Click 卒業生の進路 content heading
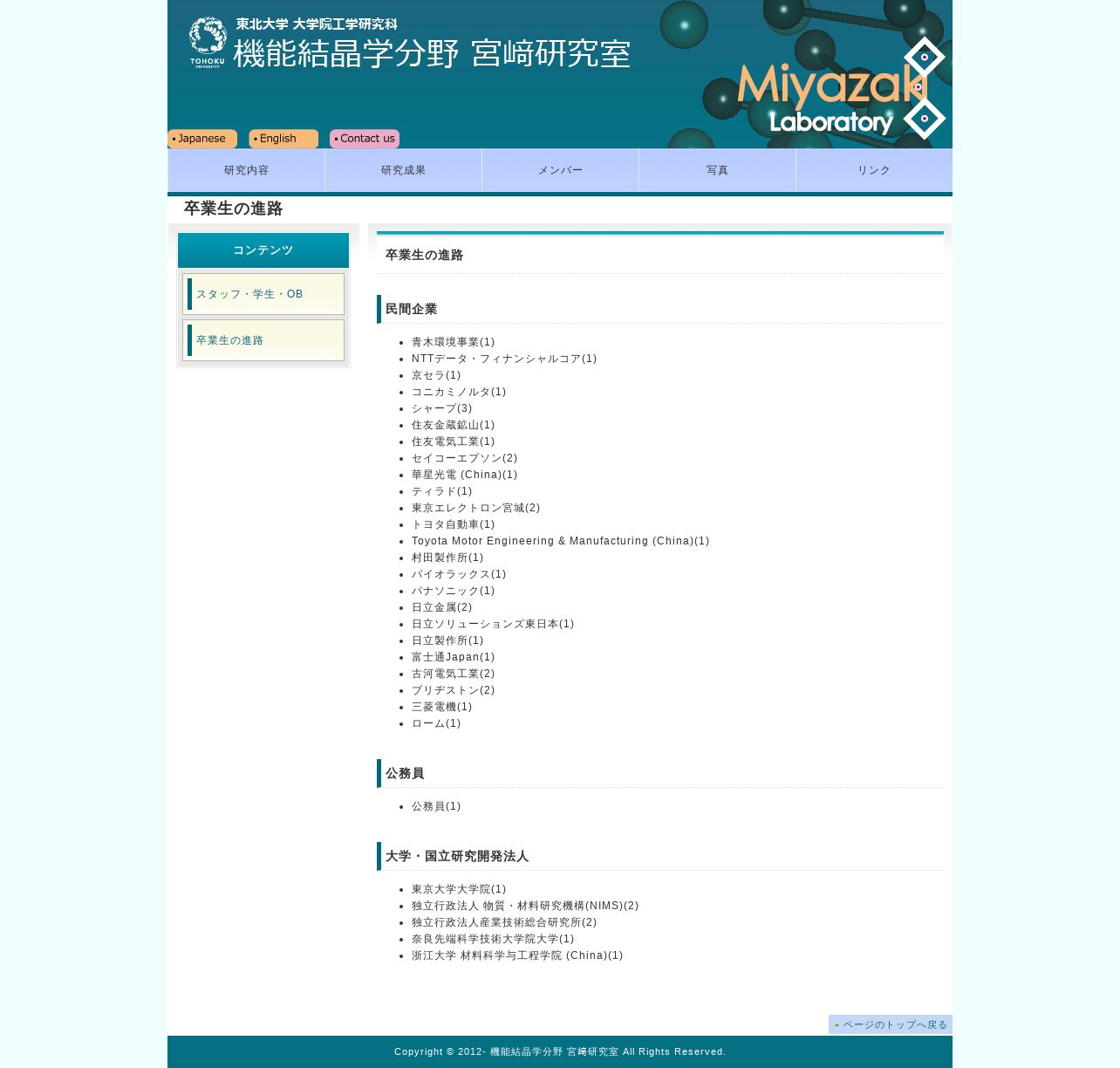This screenshot has width=1120, height=1068. 424,255
